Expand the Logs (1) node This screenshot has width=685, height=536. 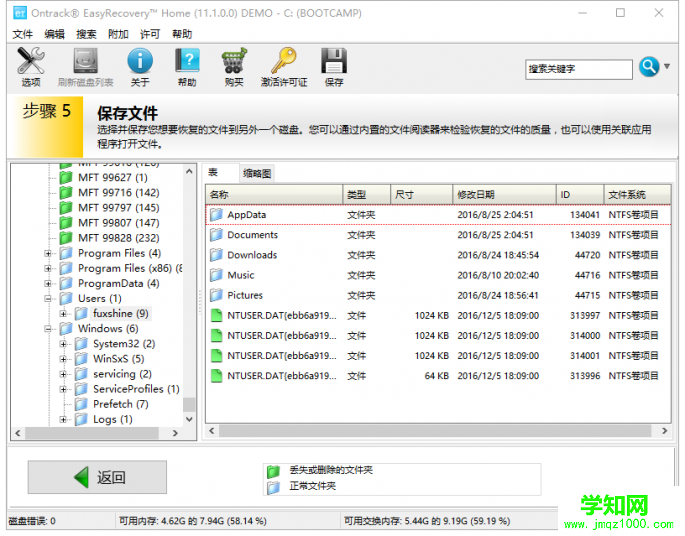[63, 419]
